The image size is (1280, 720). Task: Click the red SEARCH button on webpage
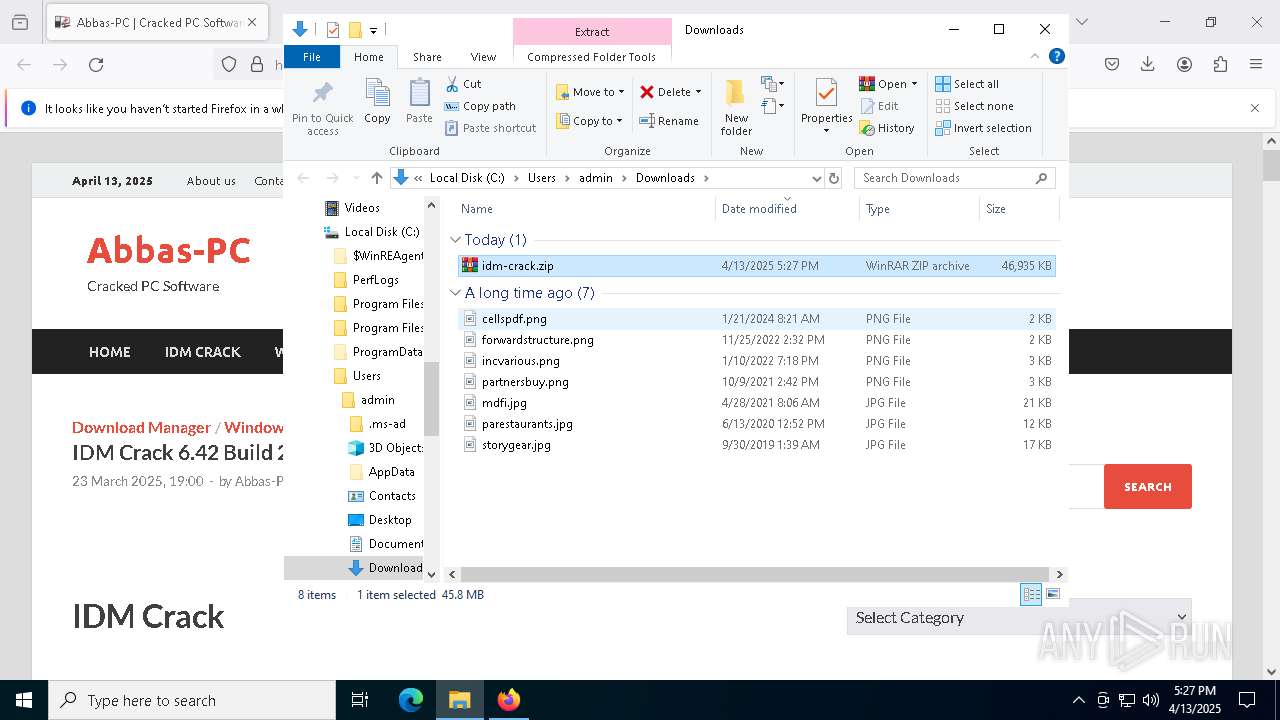[1148, 487]
